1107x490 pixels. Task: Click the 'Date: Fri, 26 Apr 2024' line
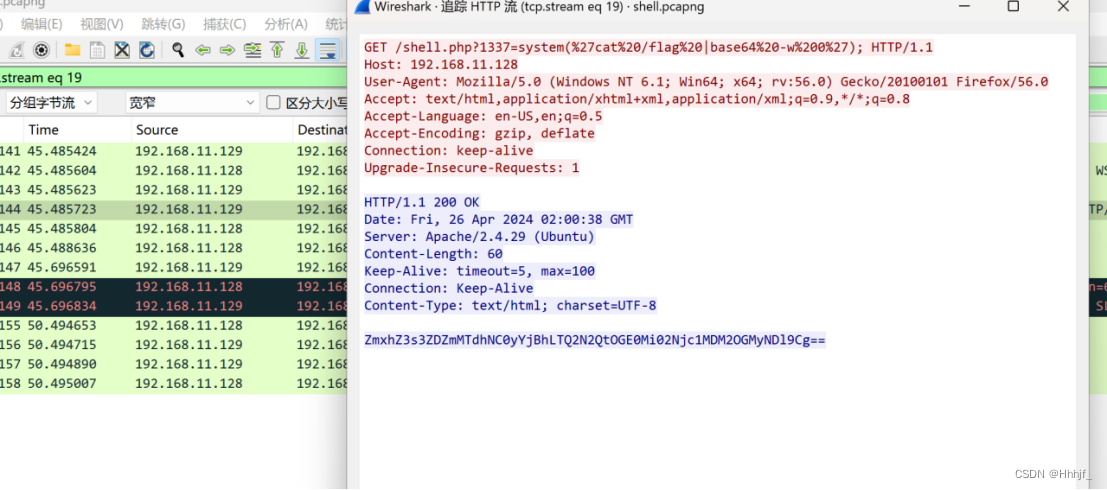point(498,220)
